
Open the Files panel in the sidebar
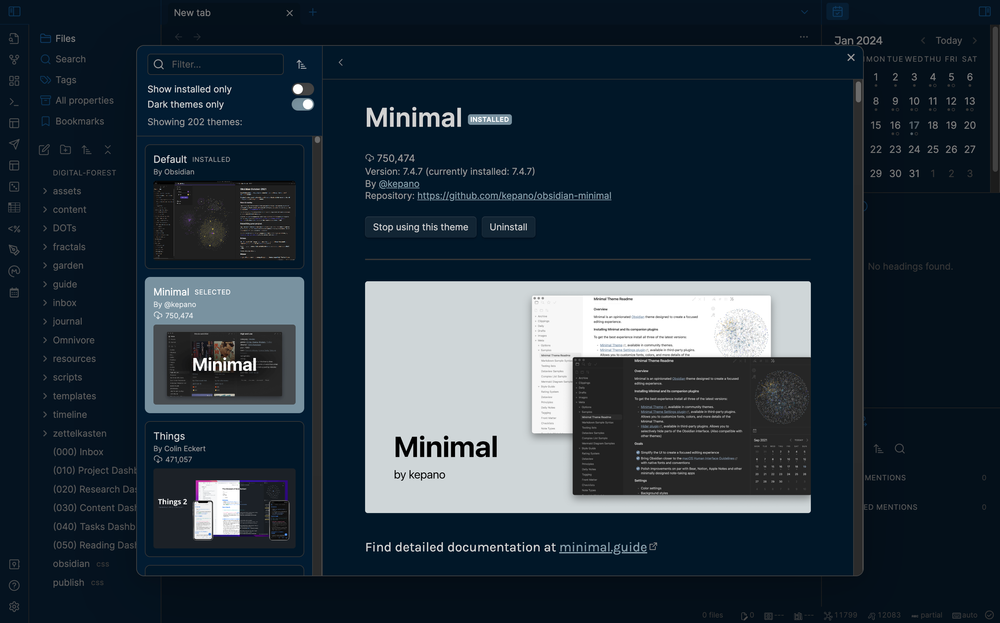click(x=57, y=38)
